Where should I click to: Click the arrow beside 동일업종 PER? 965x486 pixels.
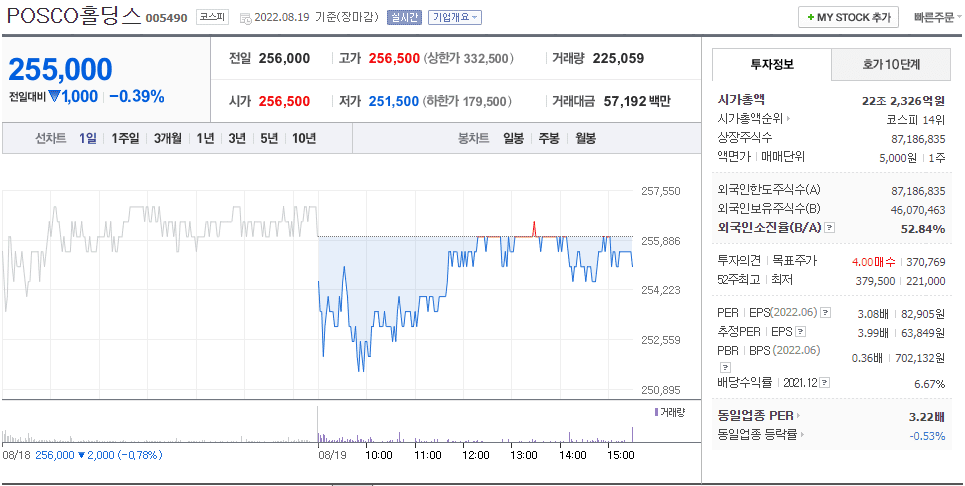pos(798,416)
